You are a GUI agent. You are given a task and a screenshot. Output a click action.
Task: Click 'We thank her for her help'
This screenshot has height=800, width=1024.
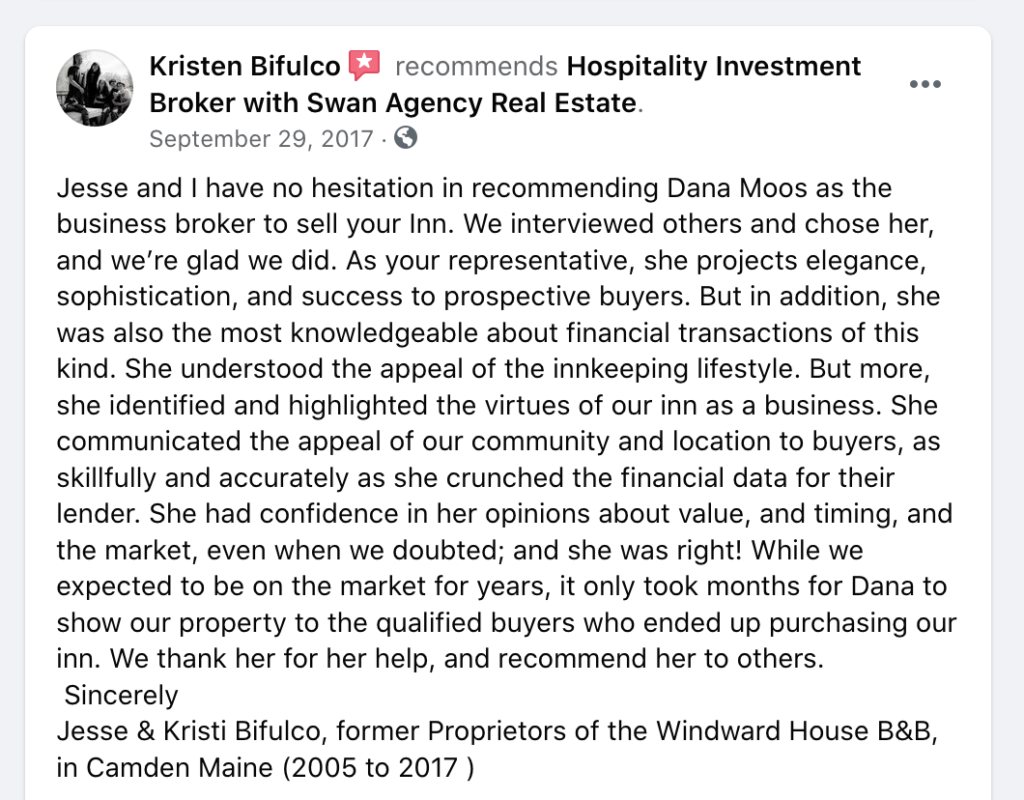[271, 659]
